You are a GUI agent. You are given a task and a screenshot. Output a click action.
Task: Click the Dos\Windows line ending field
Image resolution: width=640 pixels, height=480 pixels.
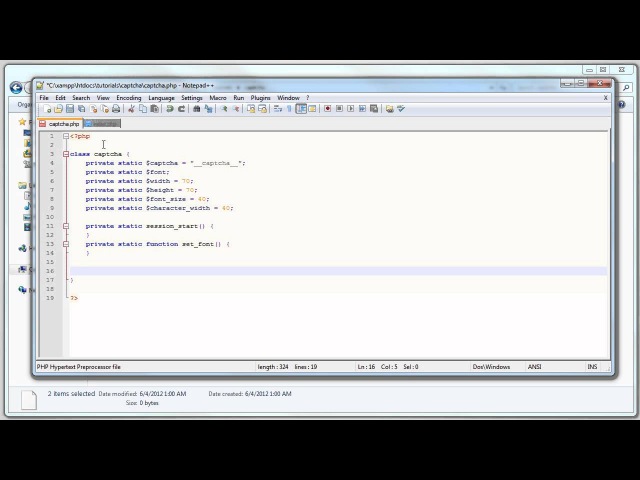490,367
